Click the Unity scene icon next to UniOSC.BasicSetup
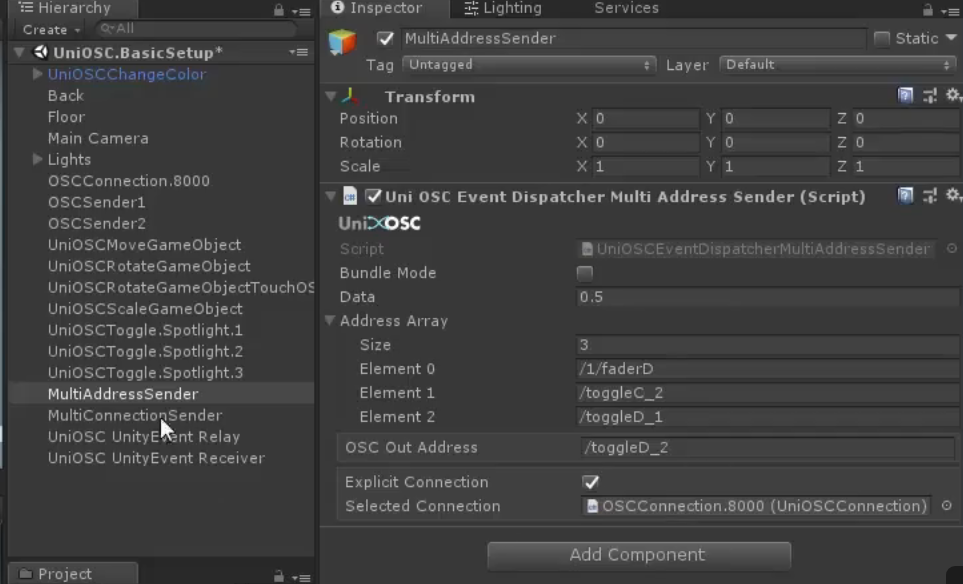 pyautogui.click(x=41, y=52)
